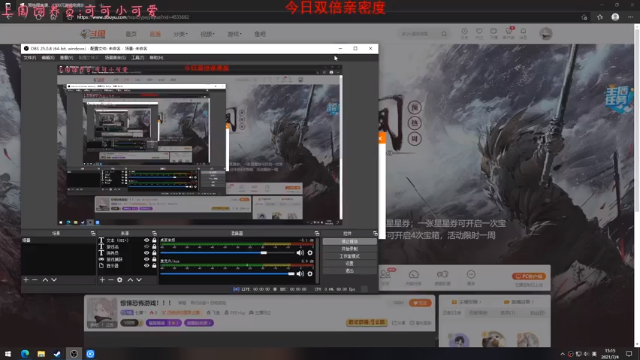Switch to OBS from the taskbar
Viewport: 640px width, 360px height.
click(73, 353)
